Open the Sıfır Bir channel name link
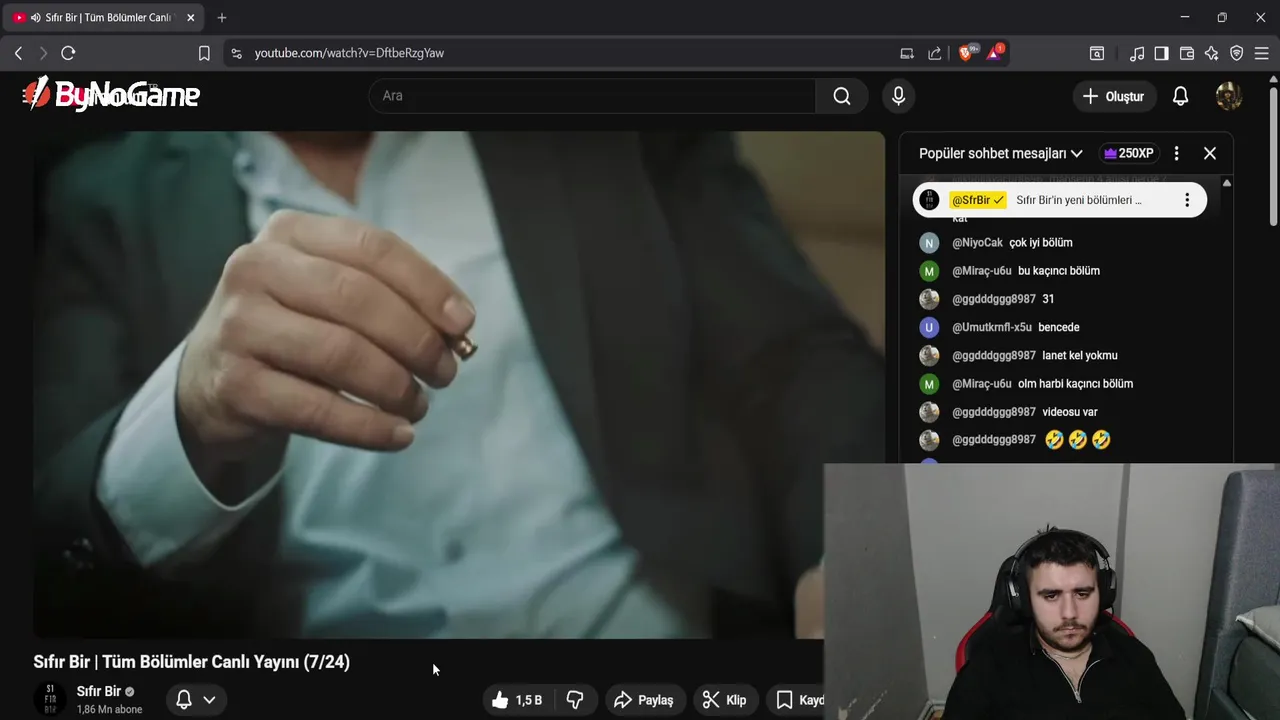1280x720 pixels. [99, 691]
